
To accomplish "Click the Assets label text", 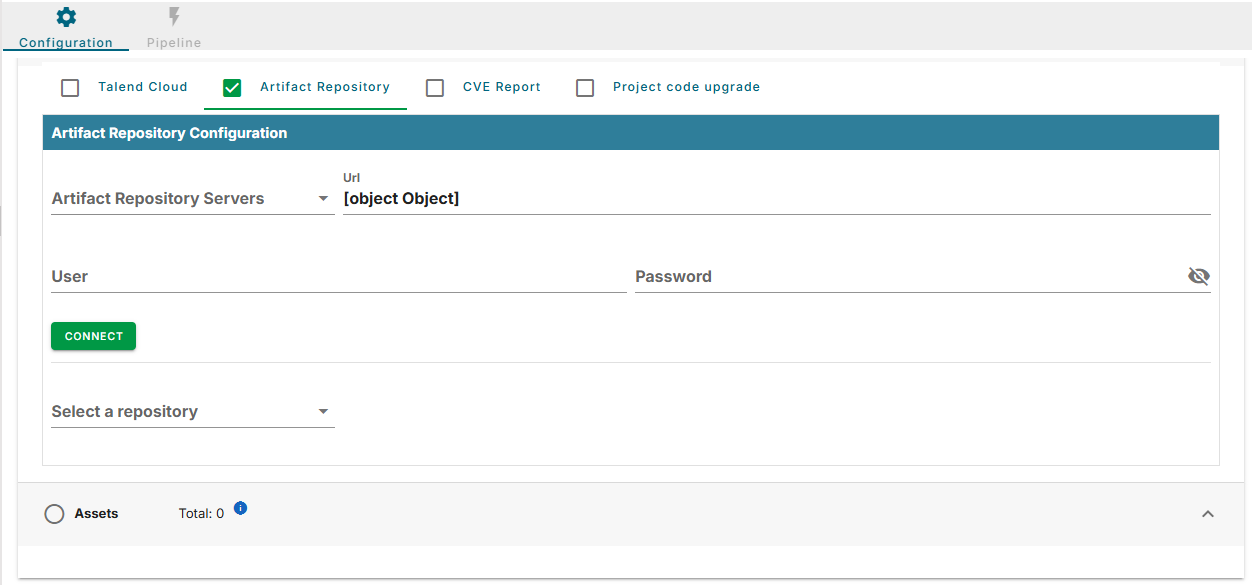I will 96,514.
